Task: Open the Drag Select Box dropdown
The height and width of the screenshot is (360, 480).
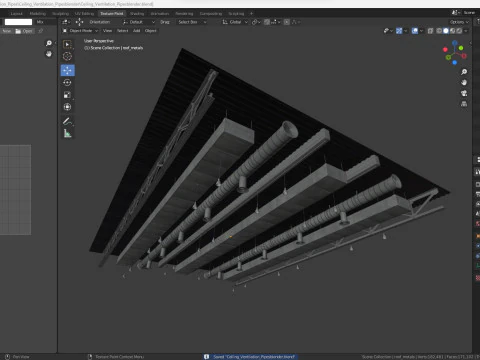Action: [x=192, y=22]
